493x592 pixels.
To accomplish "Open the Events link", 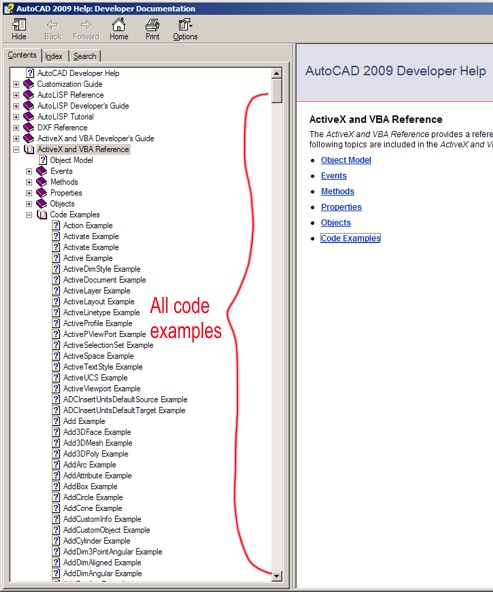I will [x=334, y=176].
